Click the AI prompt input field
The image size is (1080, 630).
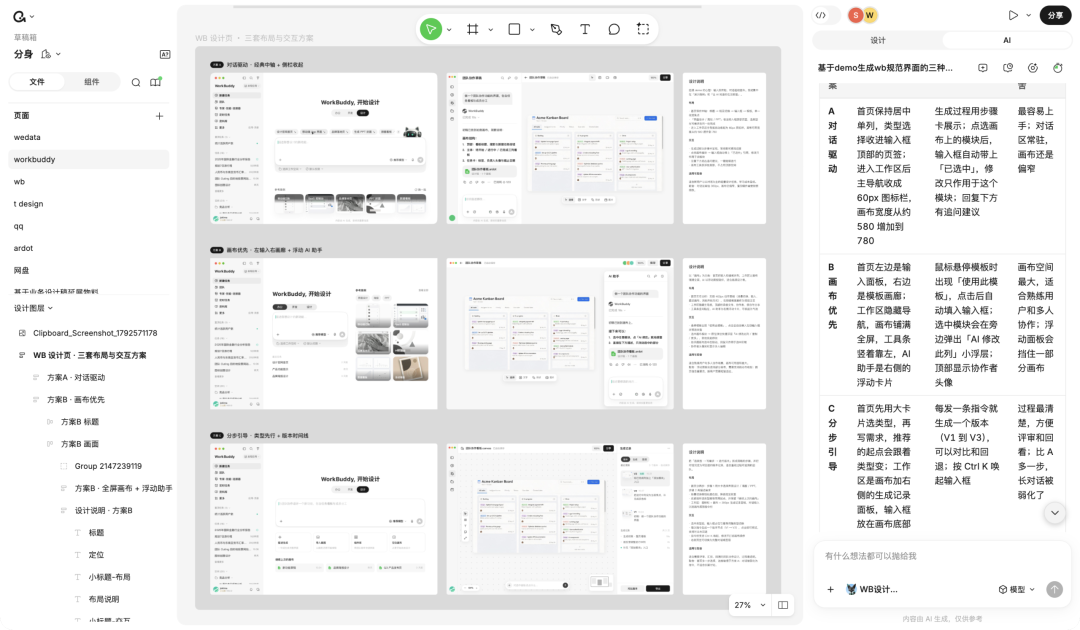click(941, 556)
